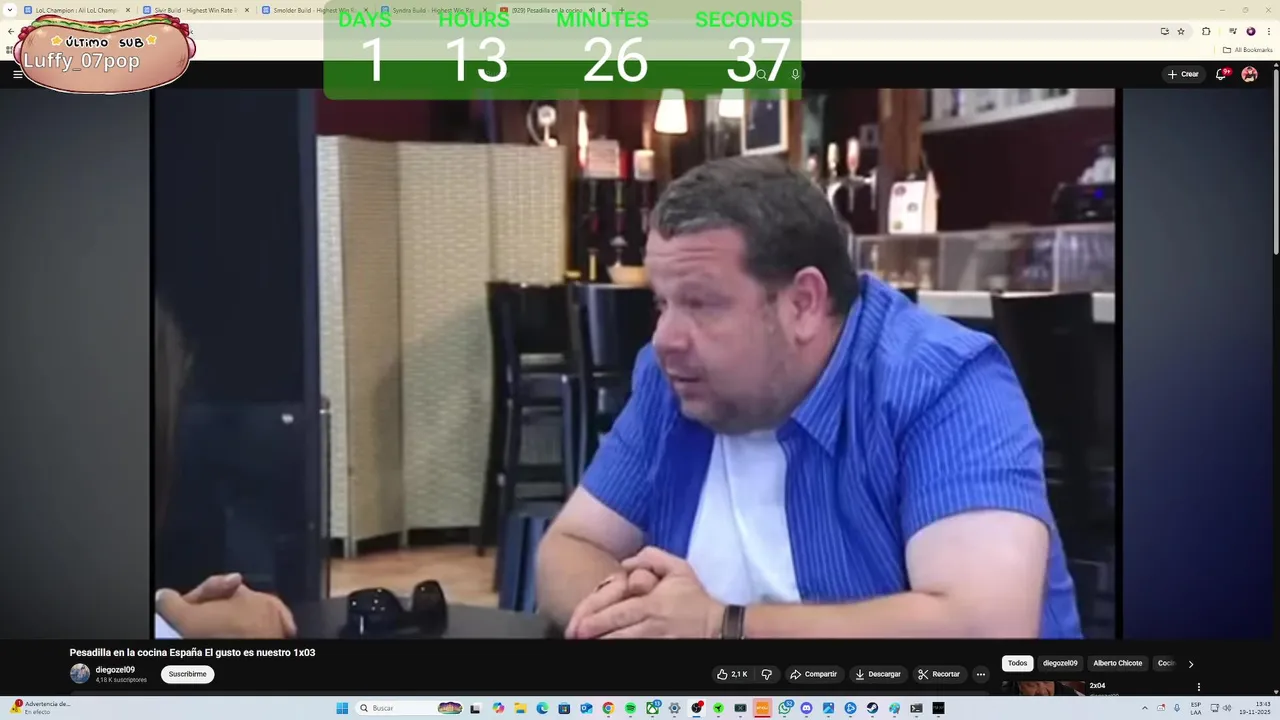Screen dimensions: 1280x720
Task: Open WhatsApp on taskbar
Action: click(x=784, y=708)
